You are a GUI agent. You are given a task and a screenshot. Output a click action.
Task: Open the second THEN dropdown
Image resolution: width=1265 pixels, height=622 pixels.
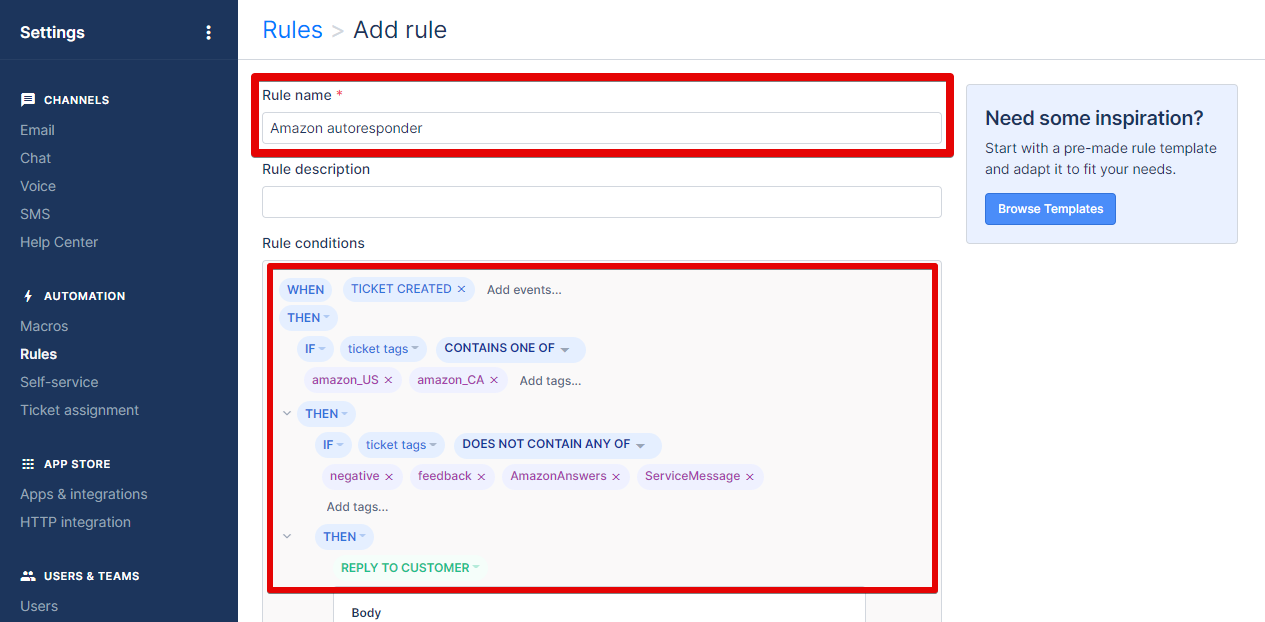(326, 414)
